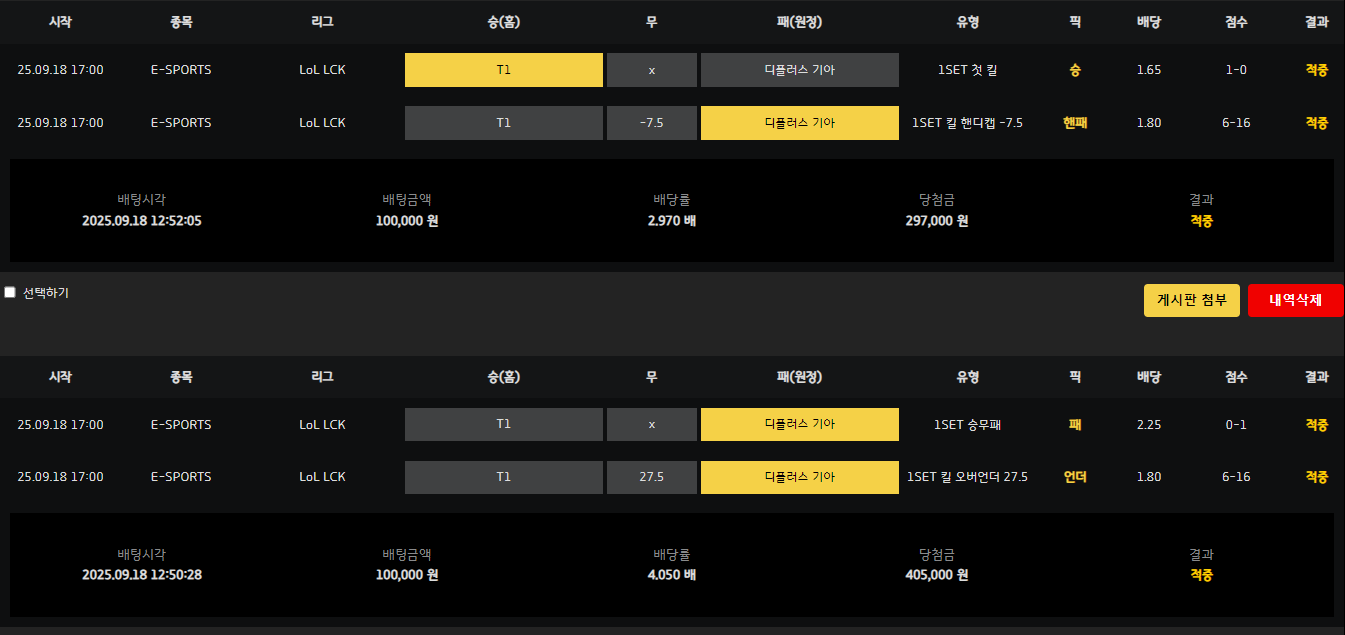The image size is (1345, 635).
Task: Click the x draw cell in 1SET 첫 킬 row
Action: click(651, 70)
